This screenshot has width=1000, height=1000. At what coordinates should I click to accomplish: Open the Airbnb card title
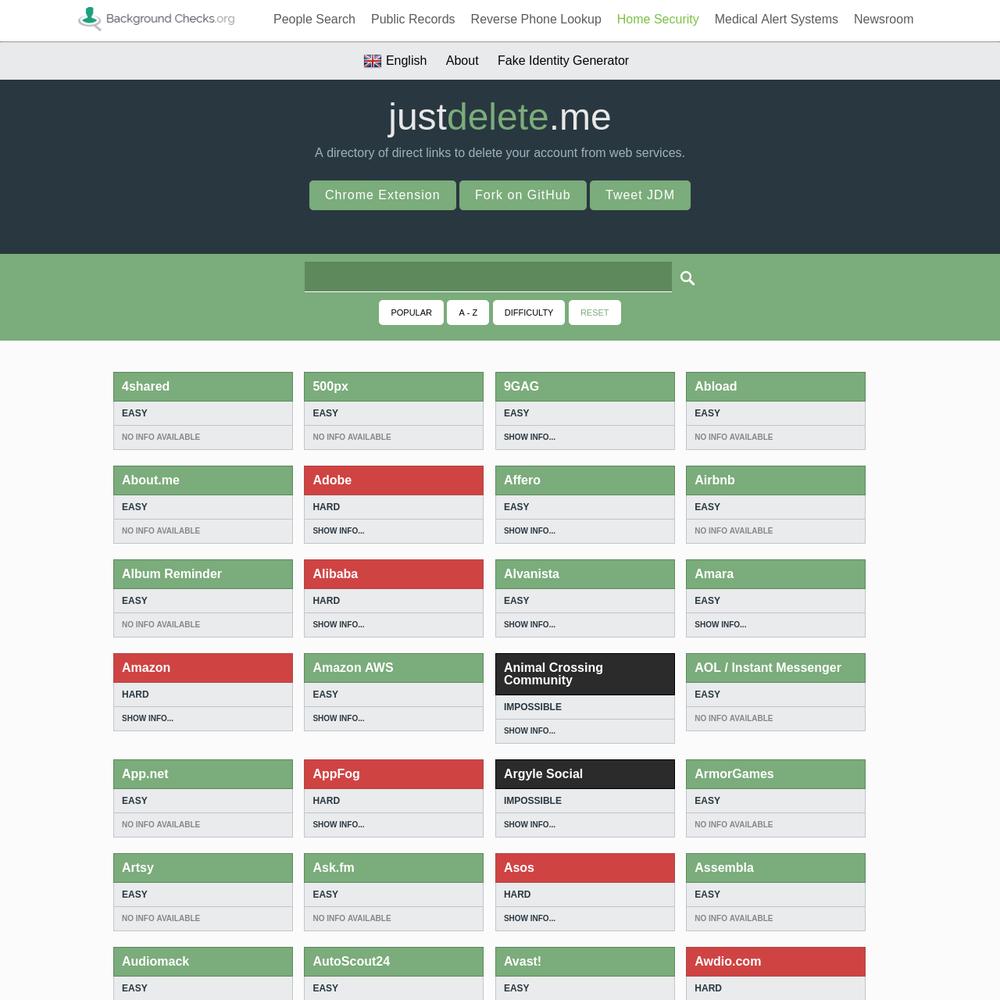pyautogui.click(x=775, y=480)
